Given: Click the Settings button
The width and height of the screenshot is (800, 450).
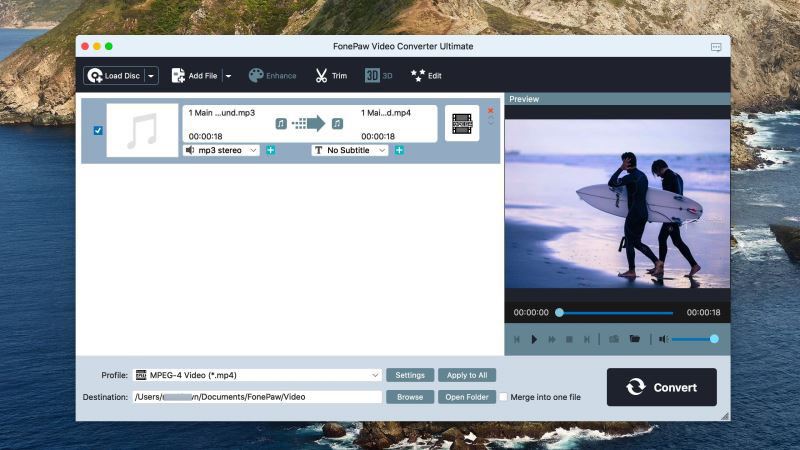Looking at the screenshot, I should coord(410,375).
